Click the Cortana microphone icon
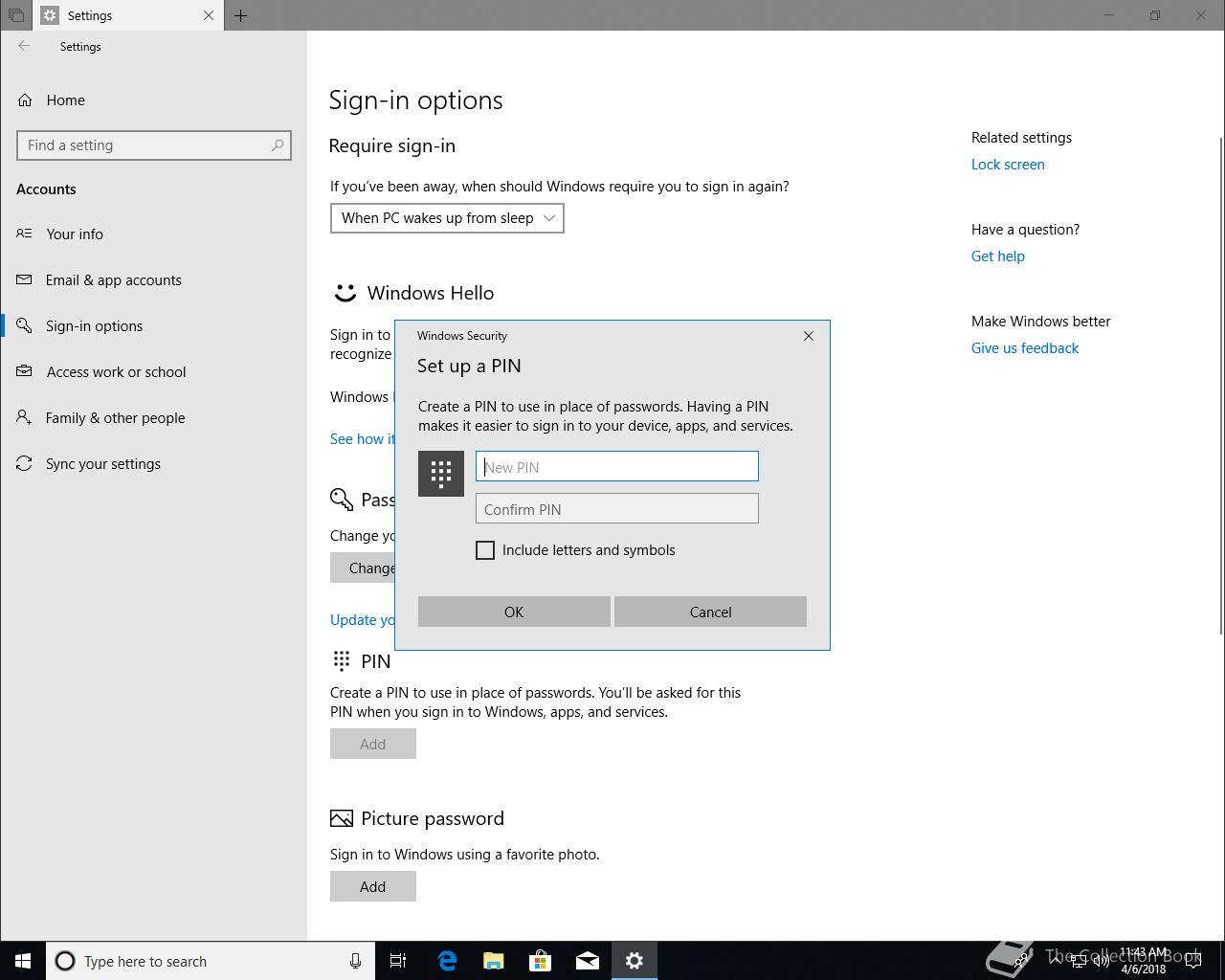Screen dimensions: 1225x980 pos(355,961)
